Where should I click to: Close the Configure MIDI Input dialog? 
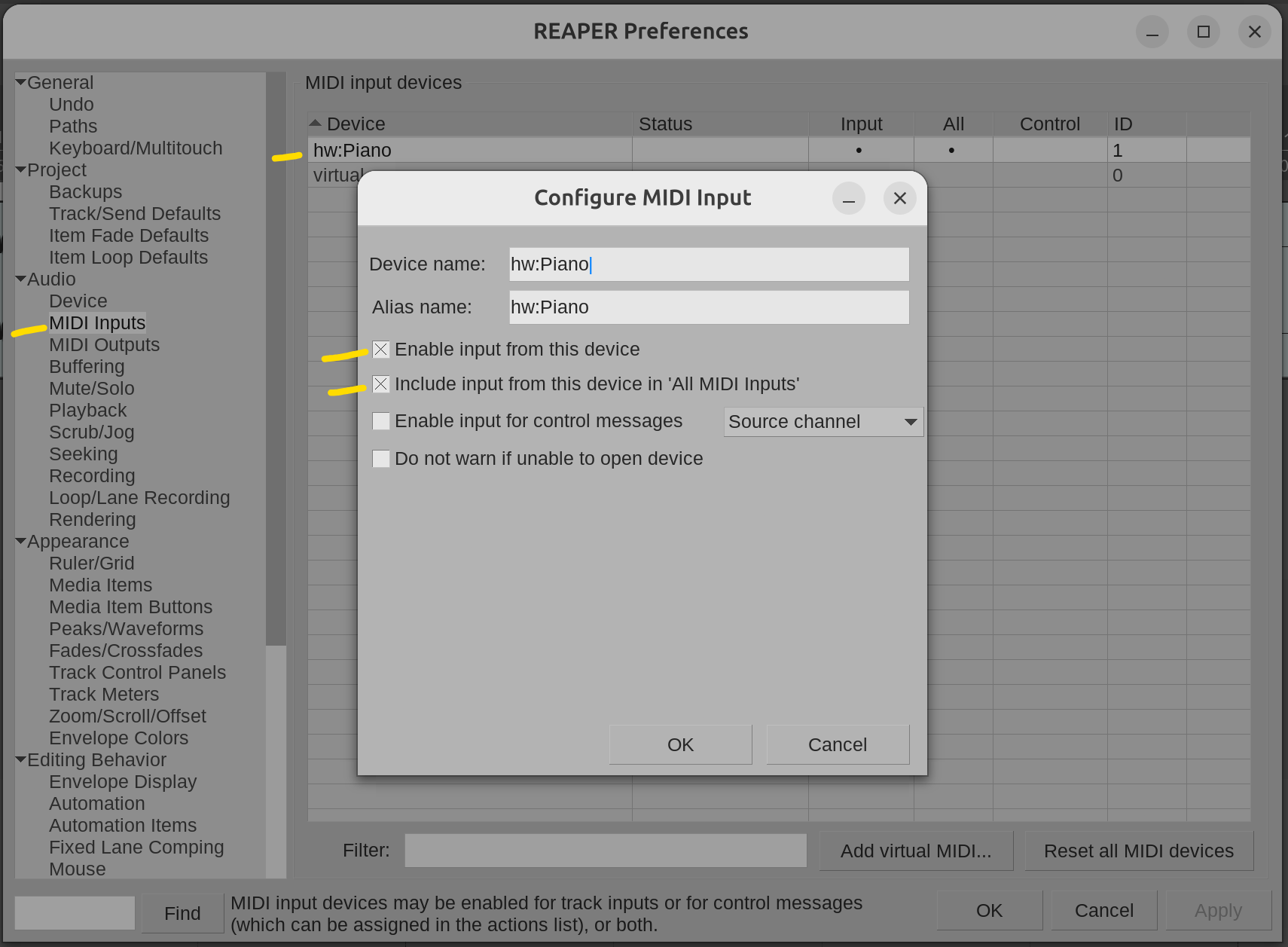[899, 198]
